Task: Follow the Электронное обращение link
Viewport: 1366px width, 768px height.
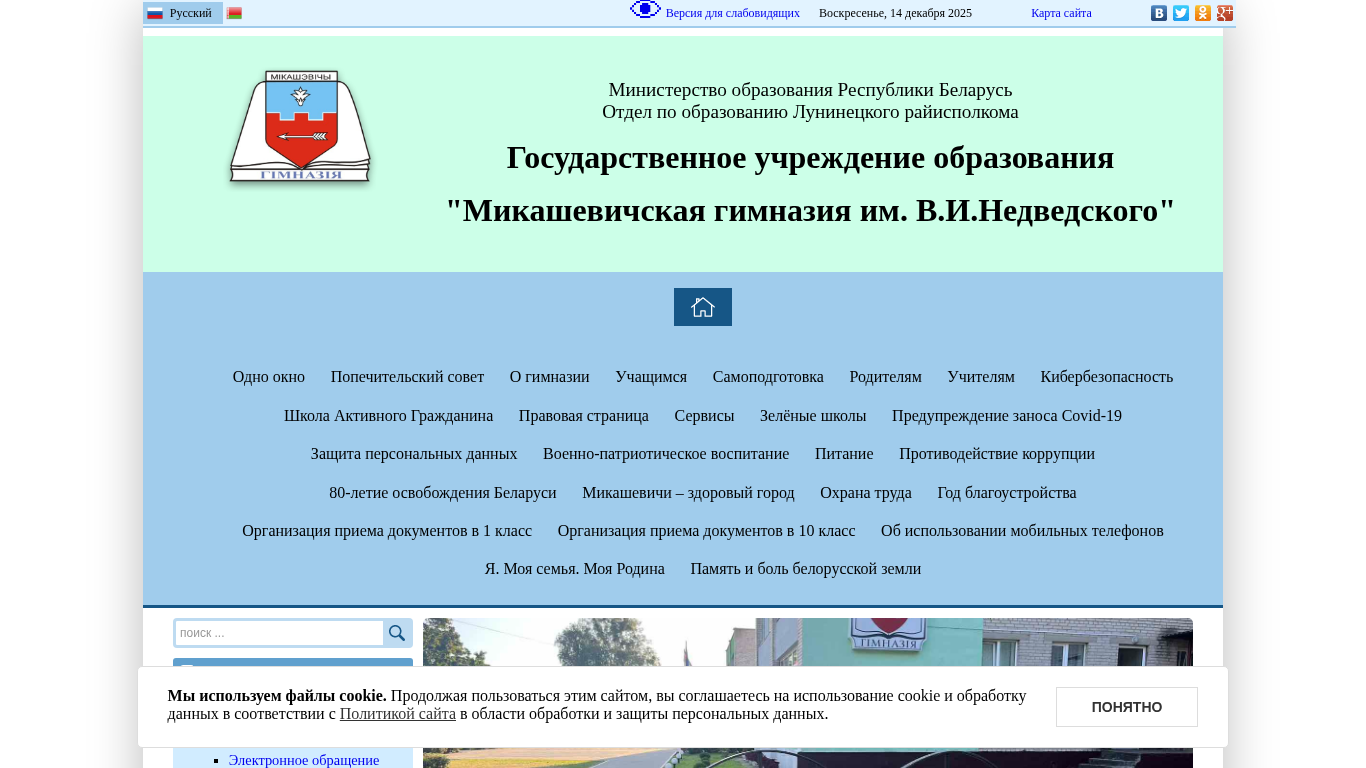Action: click(304, 760)
